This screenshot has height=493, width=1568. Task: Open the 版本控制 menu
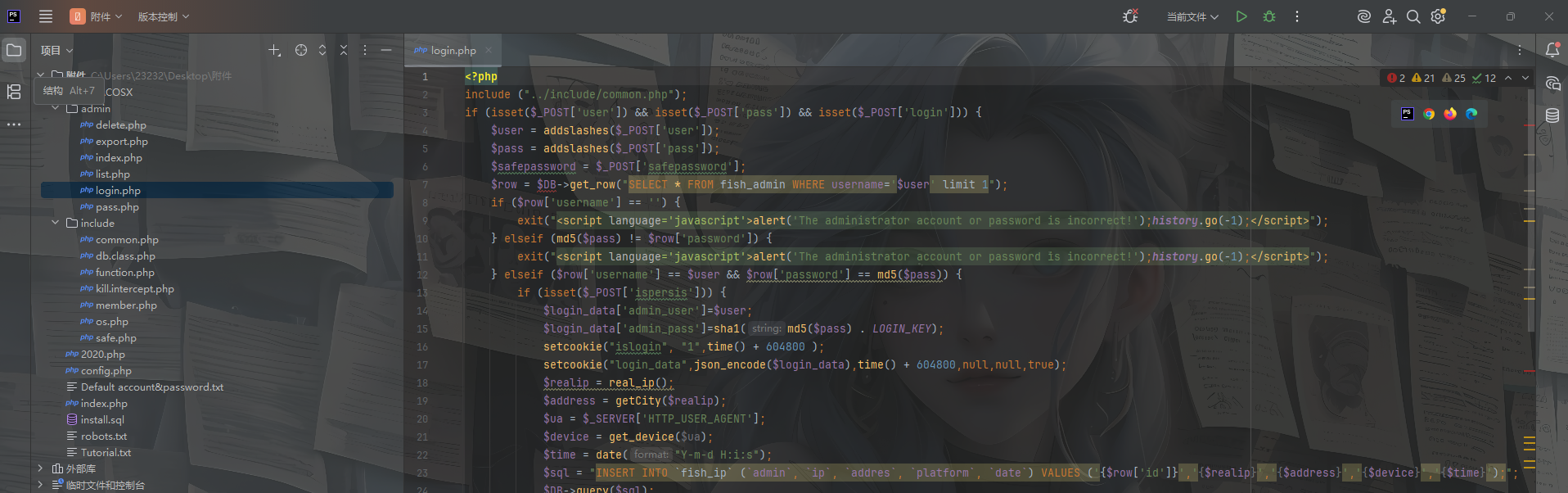pos(163,16)
